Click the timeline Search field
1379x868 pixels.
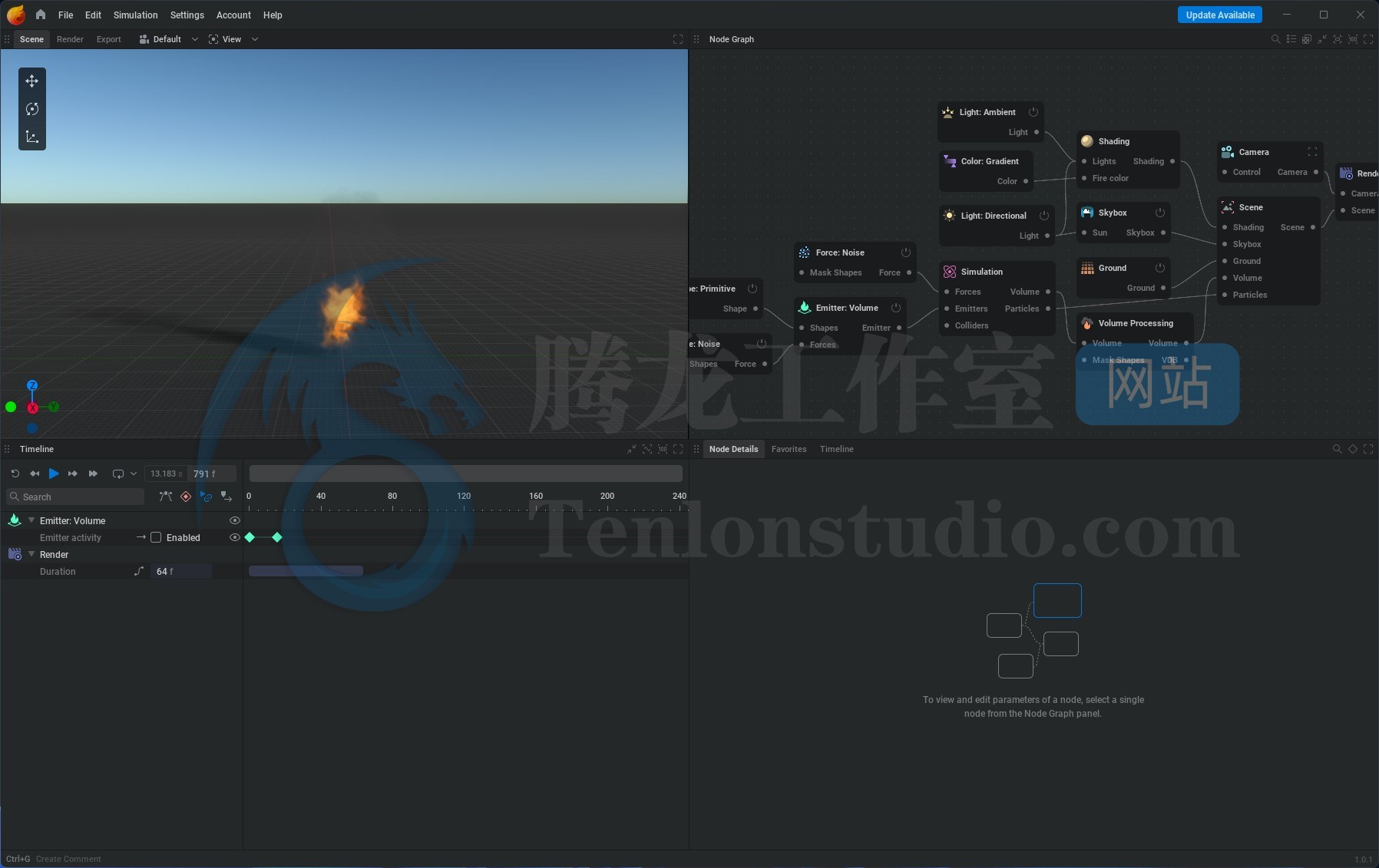coord(75,497)
